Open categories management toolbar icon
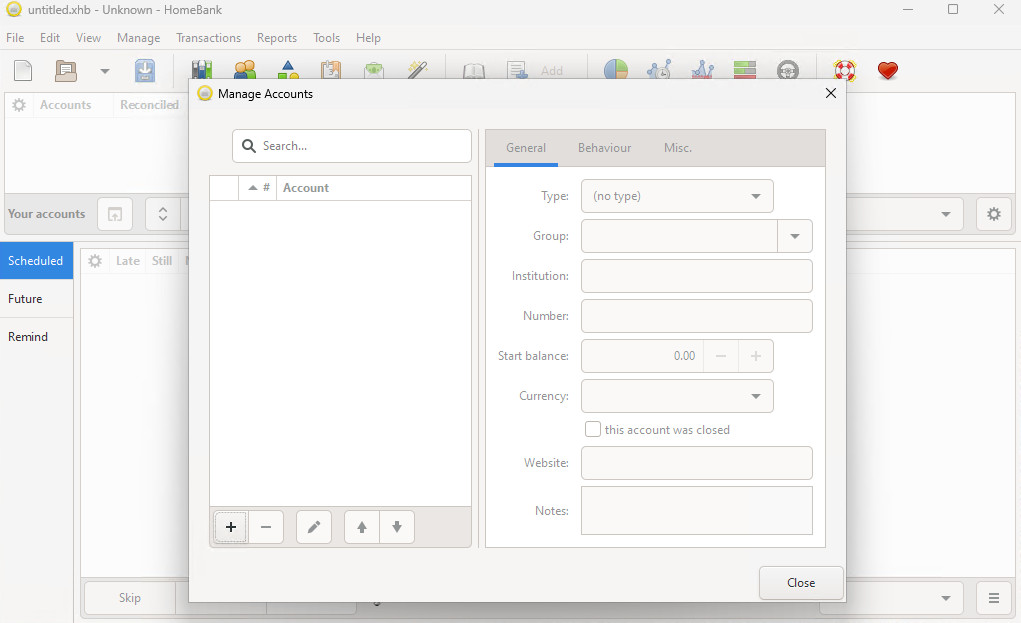 (x=288, y=70)
